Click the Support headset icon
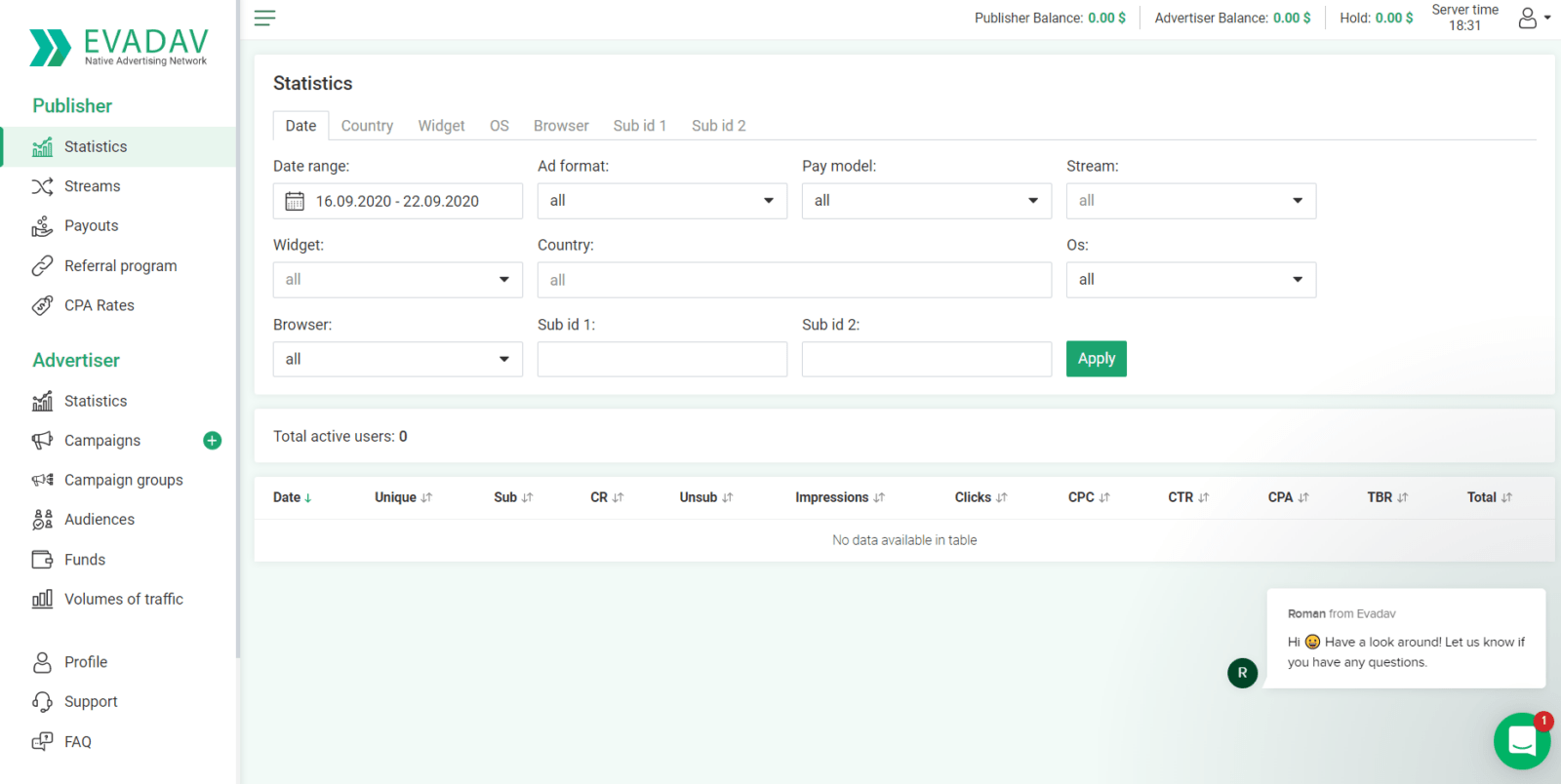1561x784 pixels. click(42, 702)
